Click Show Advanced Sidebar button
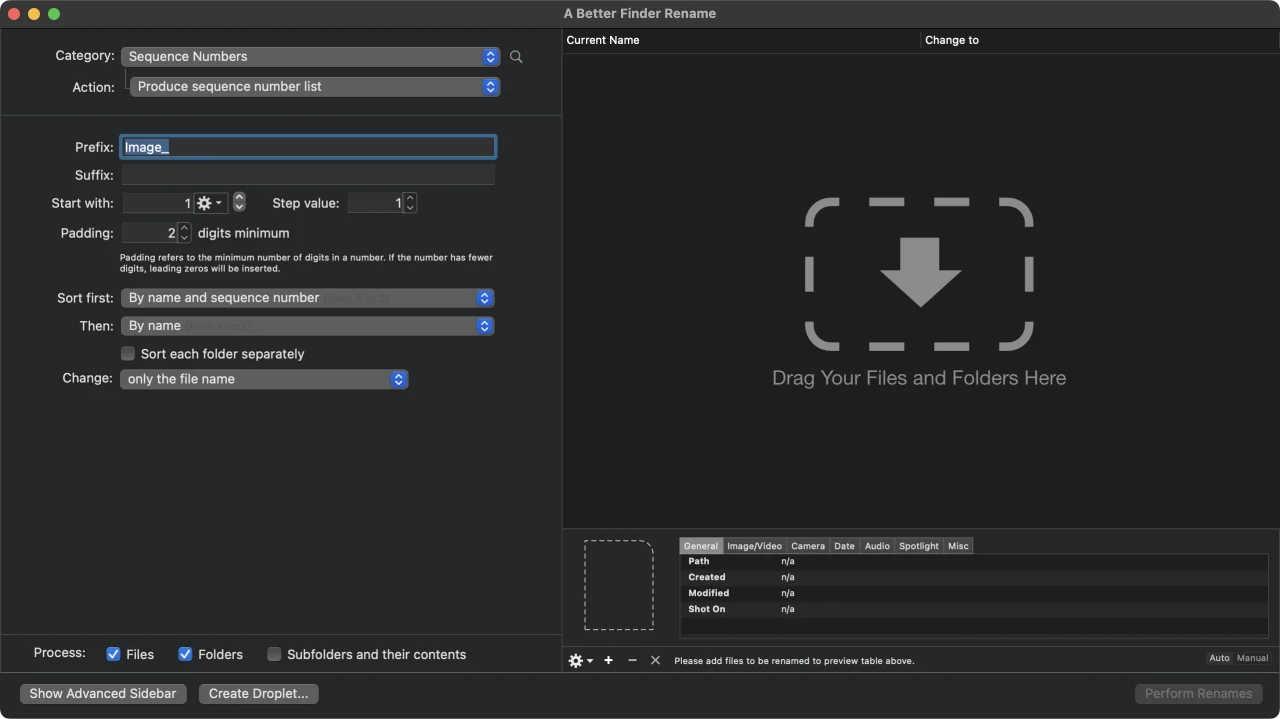The width and height of the screenshot is (1280, 719). pyautogui.click(x=103, y=693)
